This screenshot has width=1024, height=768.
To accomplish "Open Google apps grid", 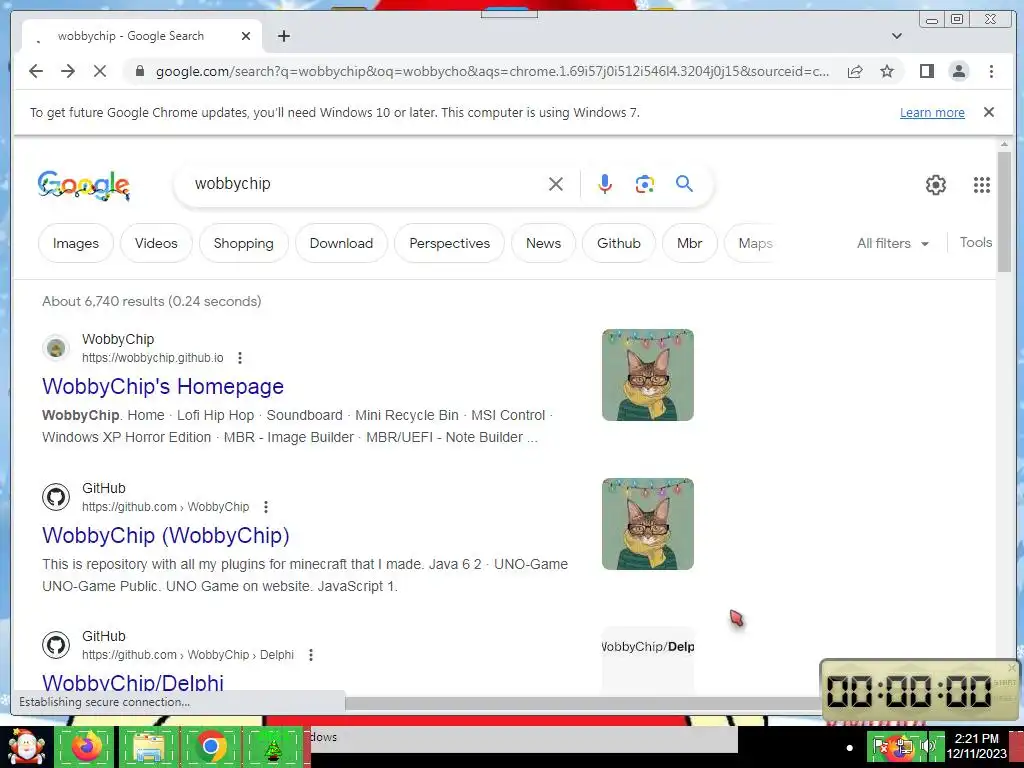I will 982,185.
